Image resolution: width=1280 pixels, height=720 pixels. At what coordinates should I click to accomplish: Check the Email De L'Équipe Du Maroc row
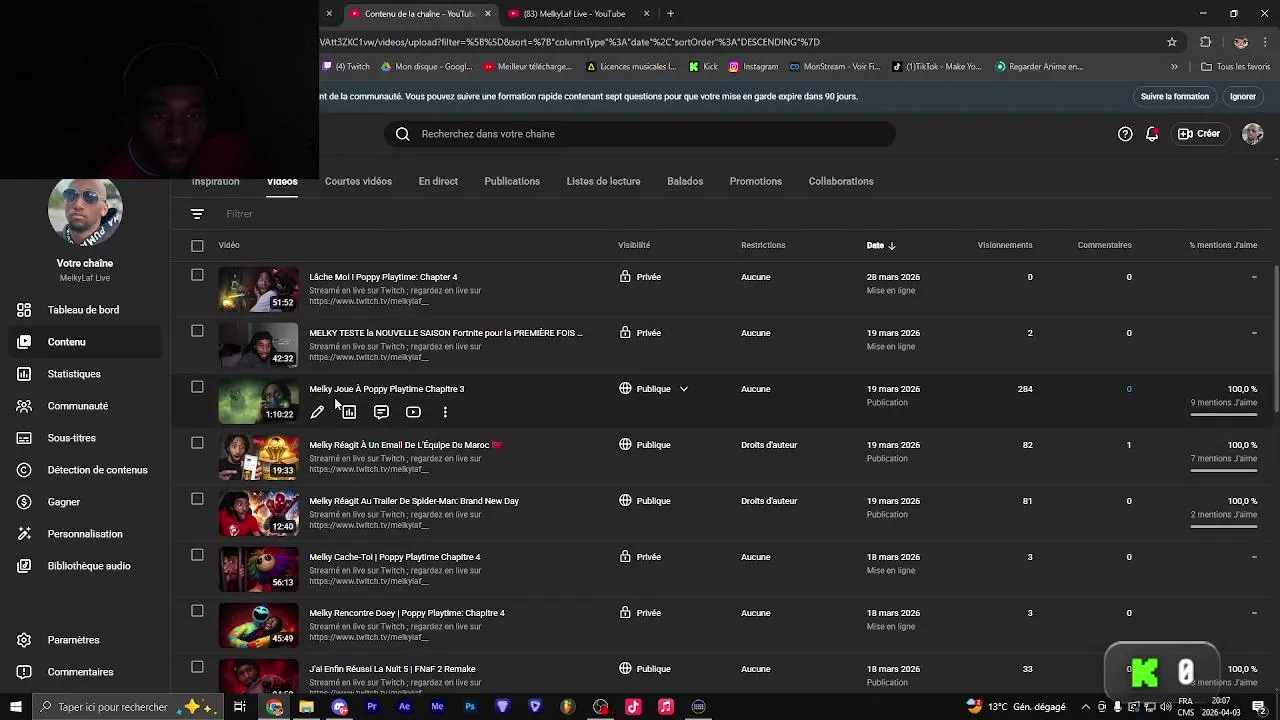pyautogui.click(x=197, y=443)
